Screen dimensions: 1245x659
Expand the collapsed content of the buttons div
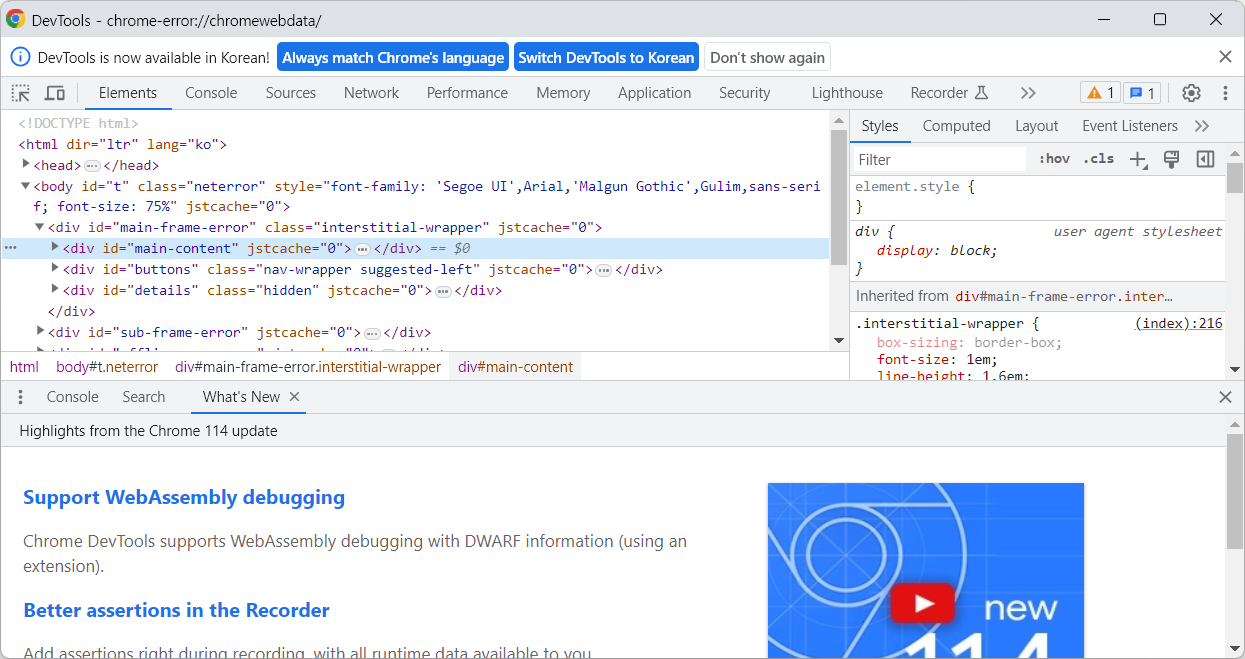(x=603, y=270)
